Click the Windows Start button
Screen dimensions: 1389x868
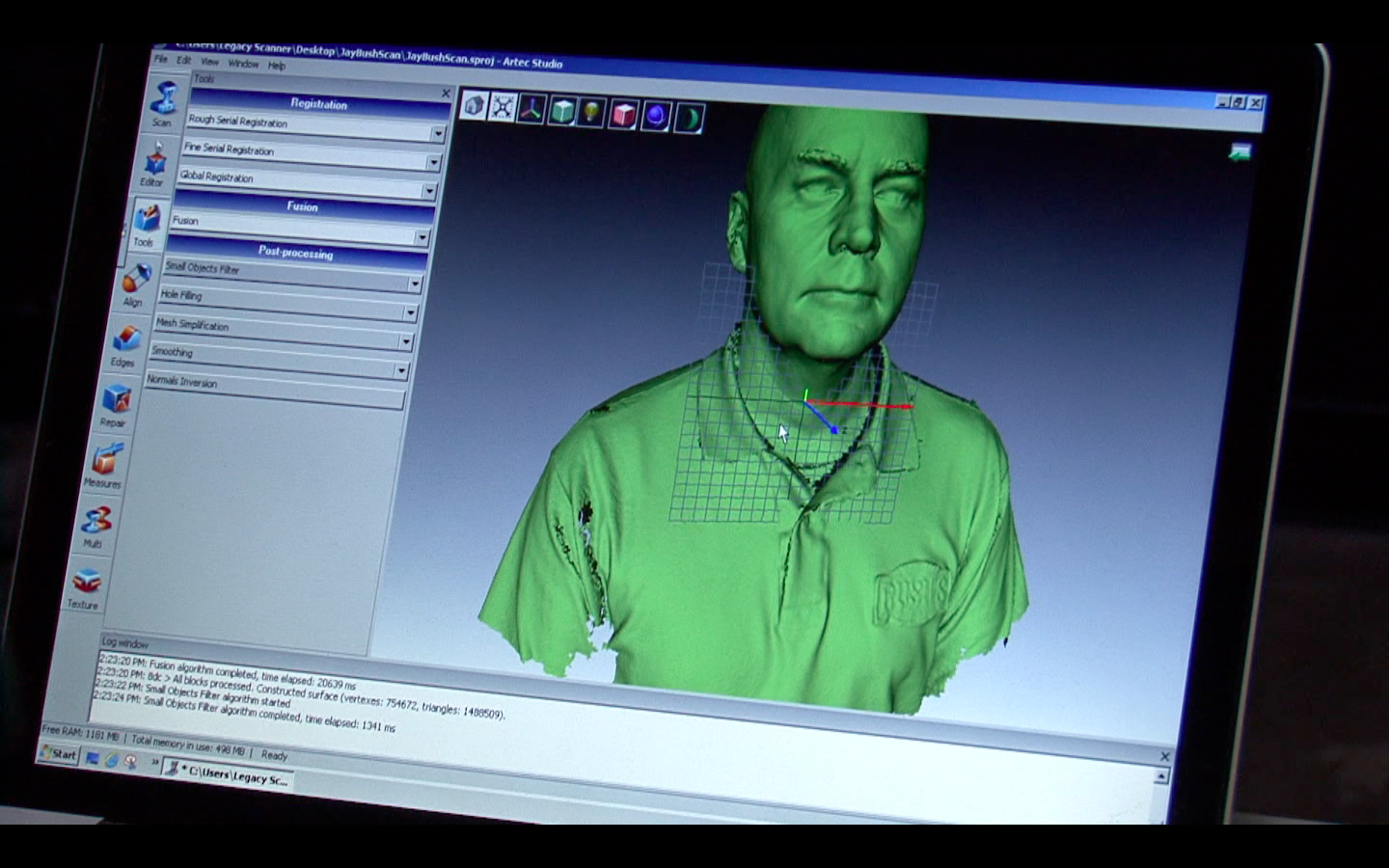[x=58, y=754]
